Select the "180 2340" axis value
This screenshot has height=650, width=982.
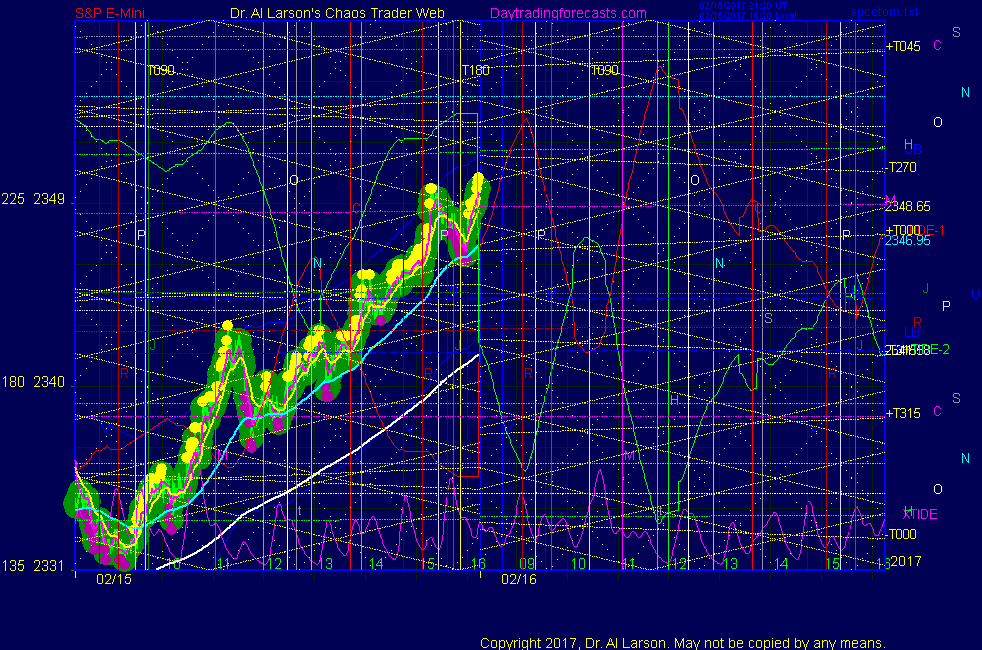pos(33,382)
